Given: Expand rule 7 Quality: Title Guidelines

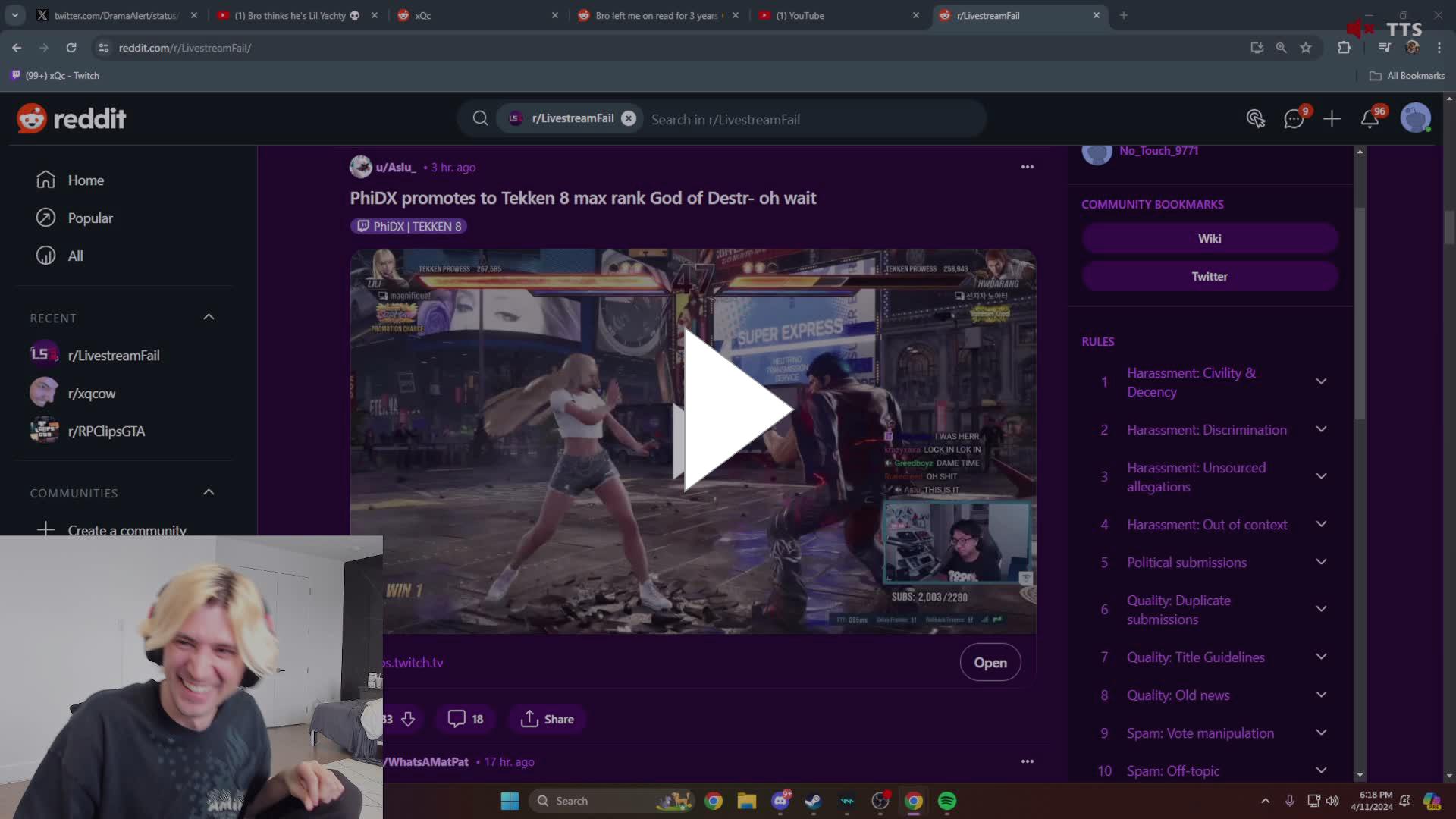Looking at the screenshot, I should (1321, 657).
